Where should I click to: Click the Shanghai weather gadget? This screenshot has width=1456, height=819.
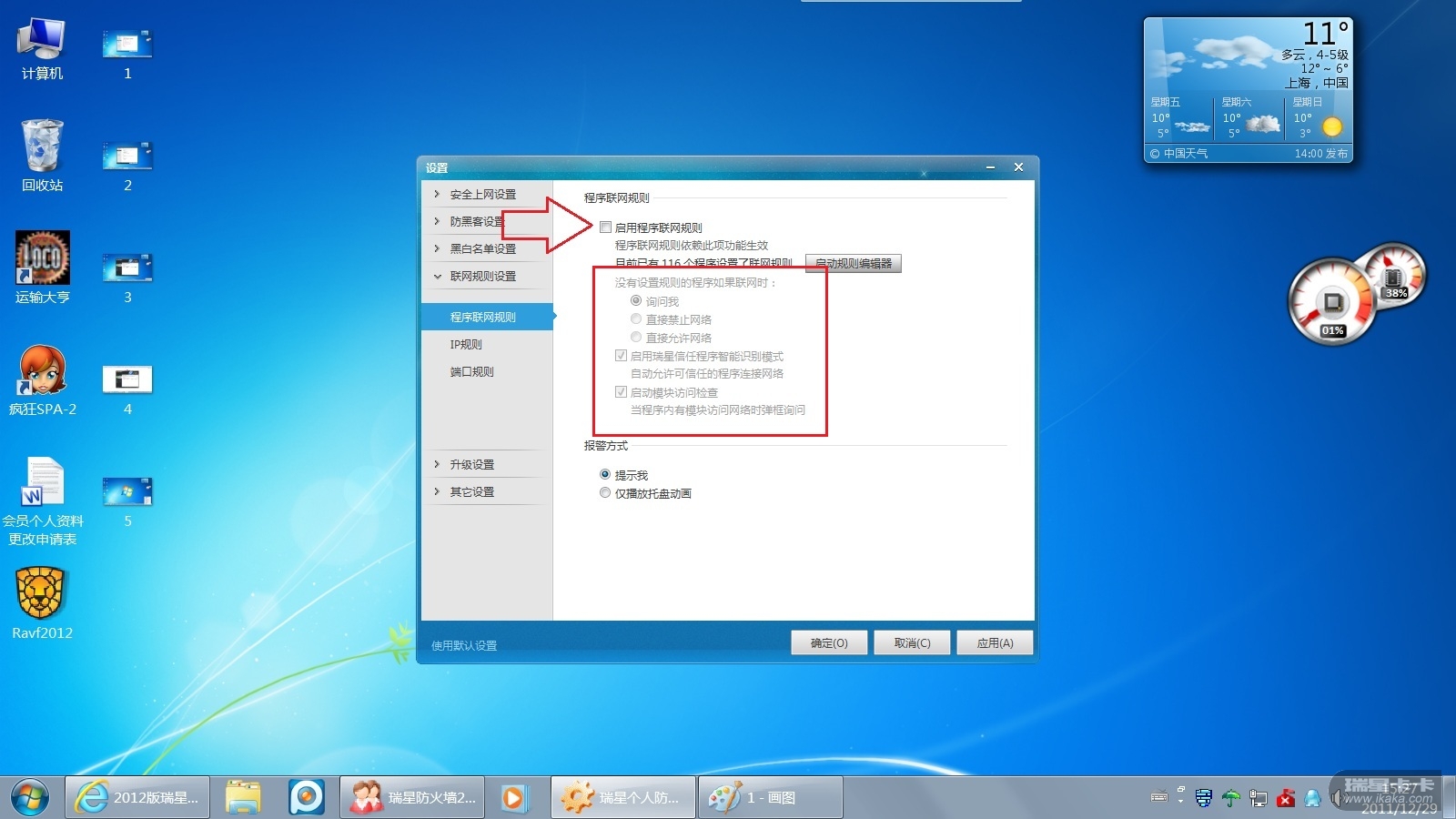1248,89
